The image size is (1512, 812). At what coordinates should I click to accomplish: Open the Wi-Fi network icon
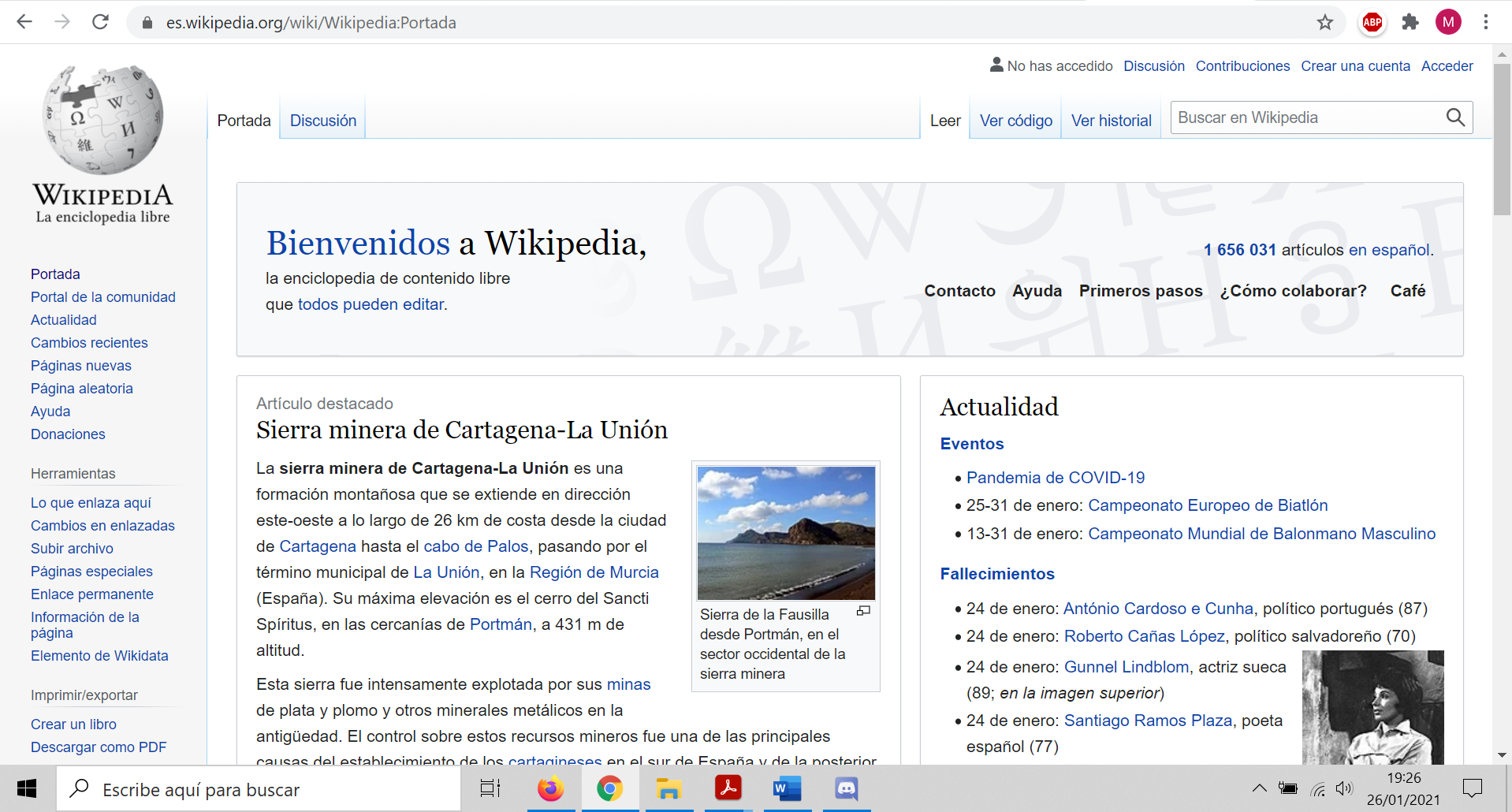coord(1317,788)
